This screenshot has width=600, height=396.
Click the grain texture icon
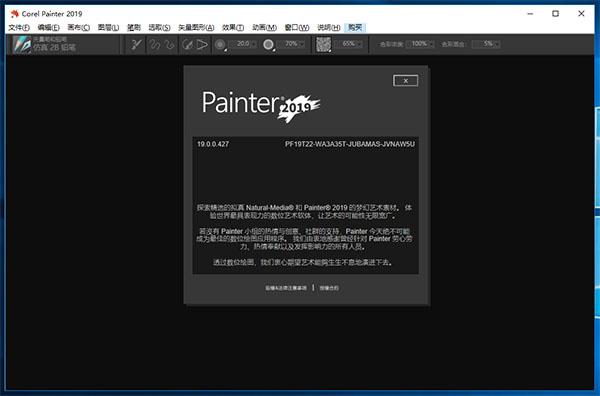tap(323, 44)
